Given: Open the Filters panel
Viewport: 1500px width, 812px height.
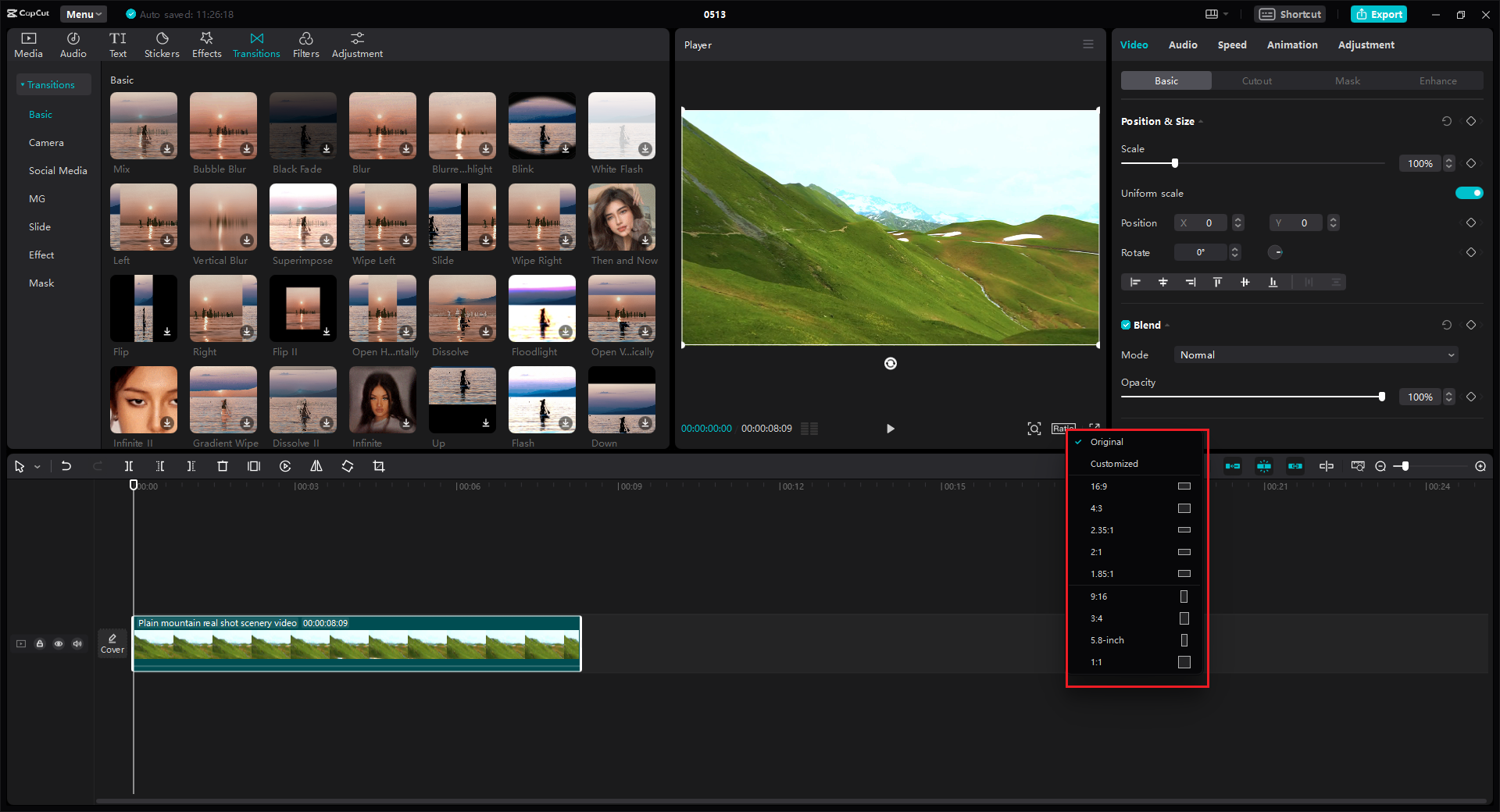Looking at the screenshot, I should [305, 43].
